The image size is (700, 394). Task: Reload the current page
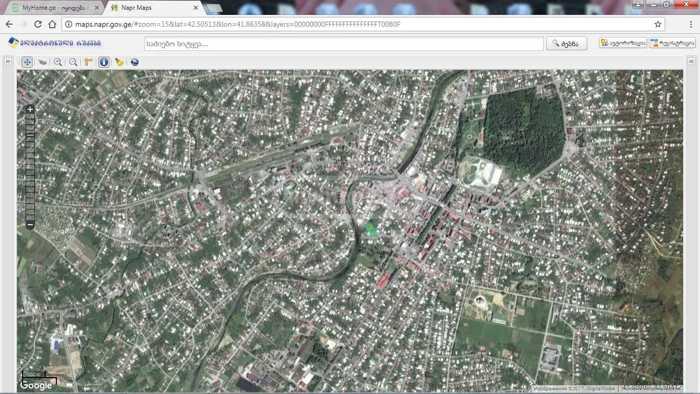[38, 24]
